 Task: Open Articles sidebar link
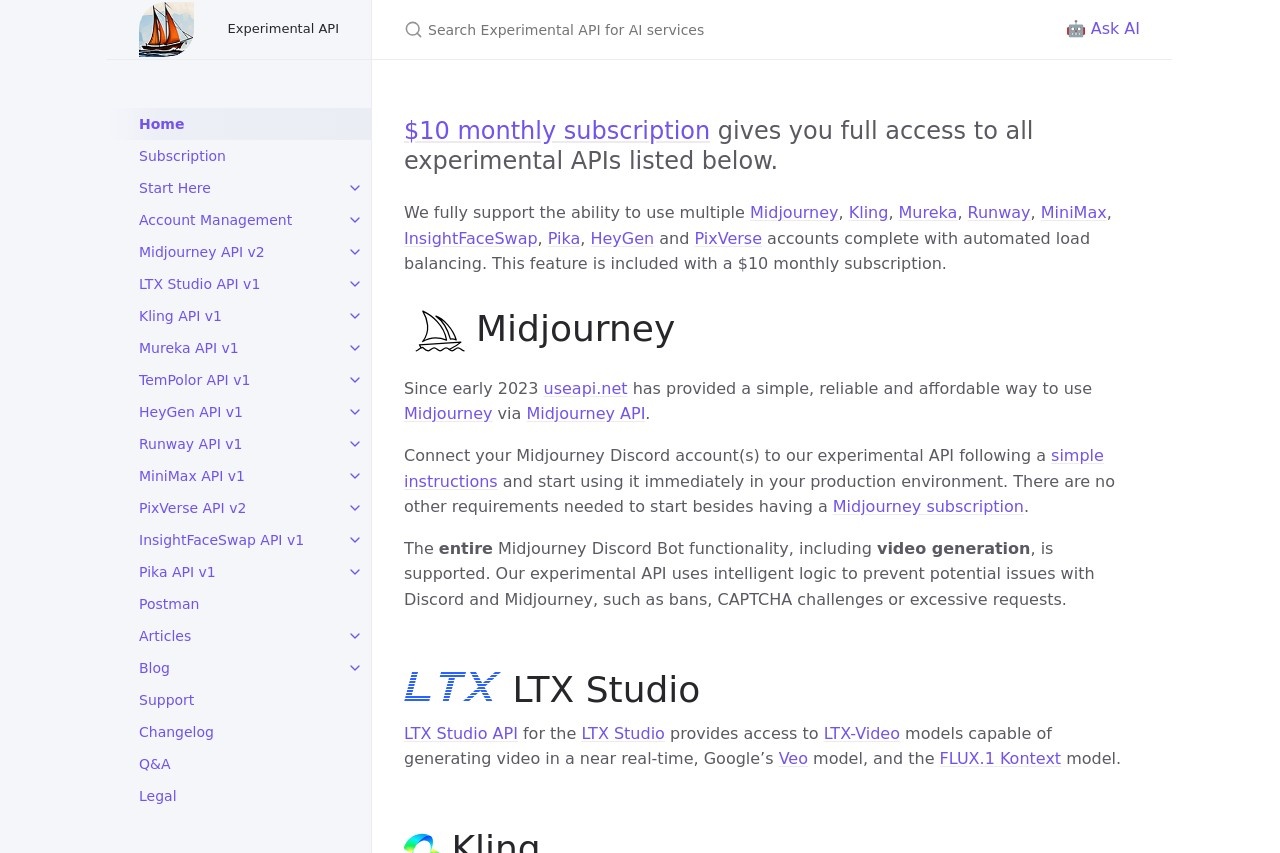click(x=165, y=636)
